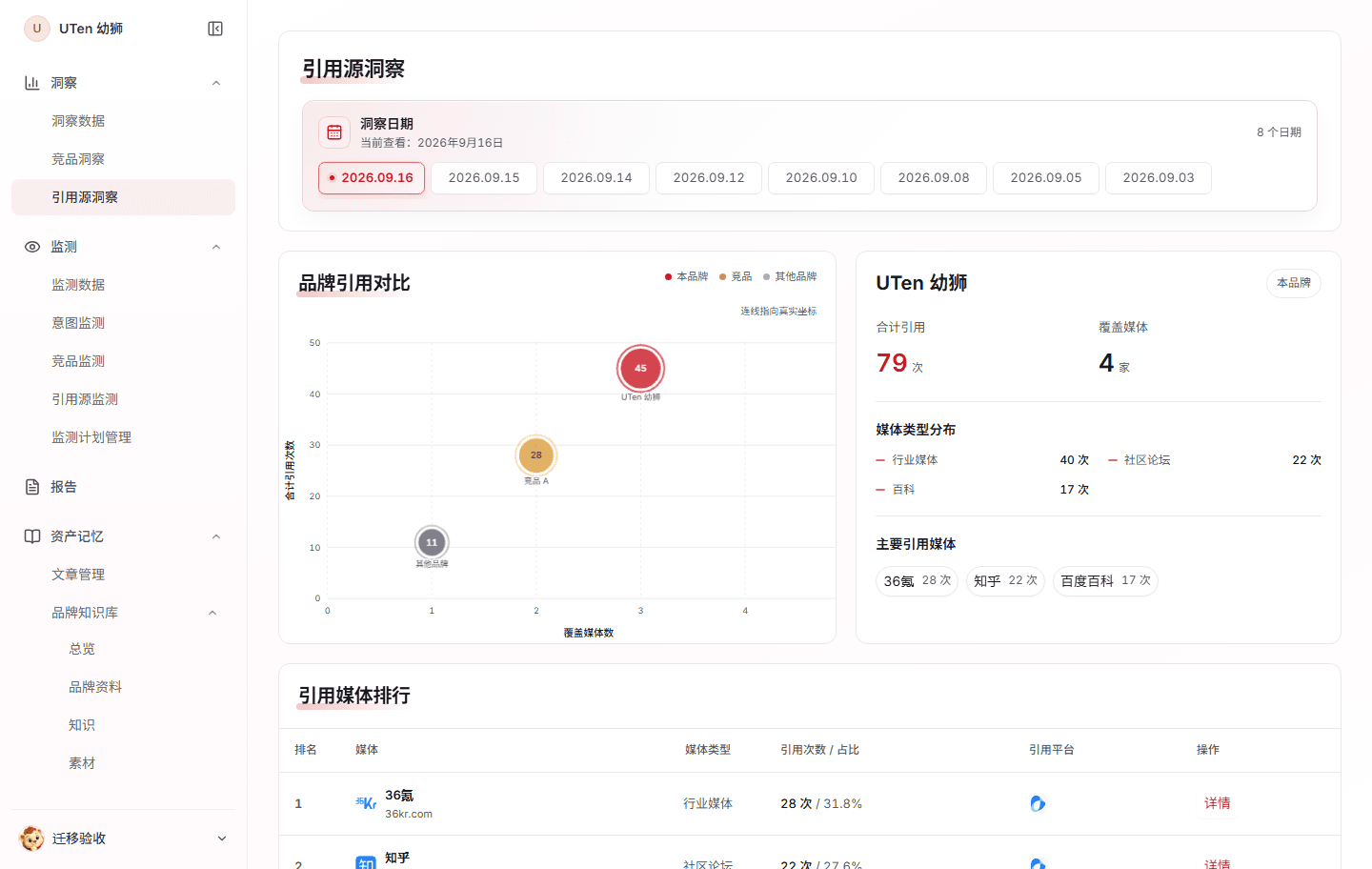
Task: Toggle 竞品 legend in chart
Action: tap(736, 276)
